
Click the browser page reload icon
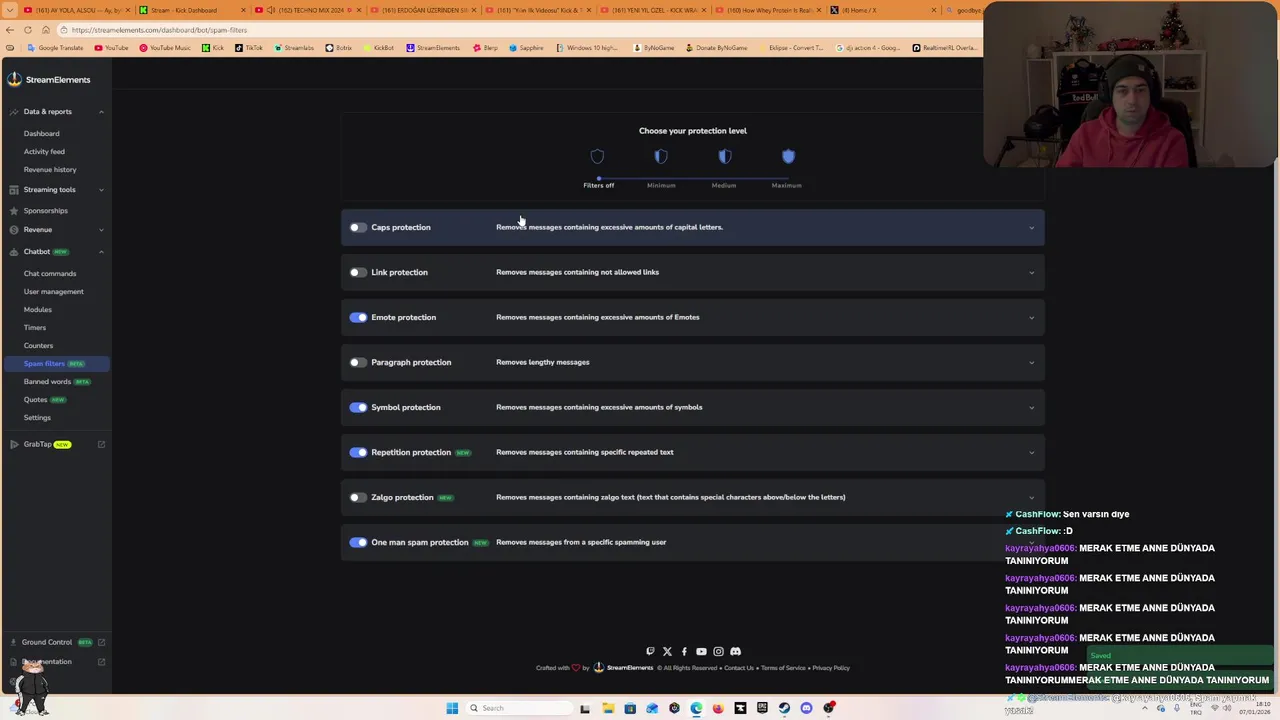click(x=28, y=30)
